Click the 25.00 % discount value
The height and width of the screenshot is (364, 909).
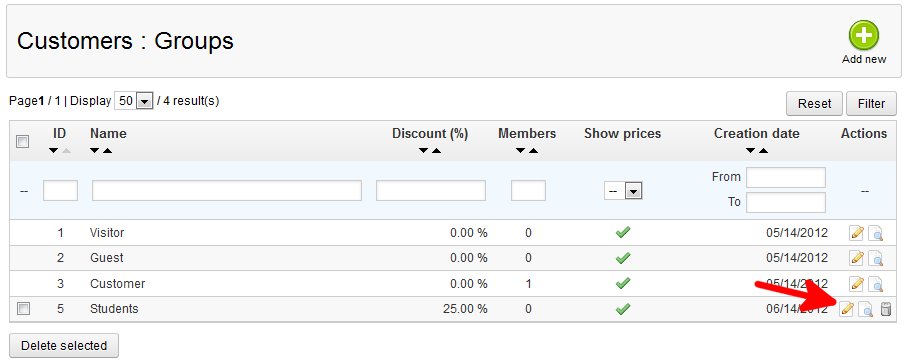(465, 309)
